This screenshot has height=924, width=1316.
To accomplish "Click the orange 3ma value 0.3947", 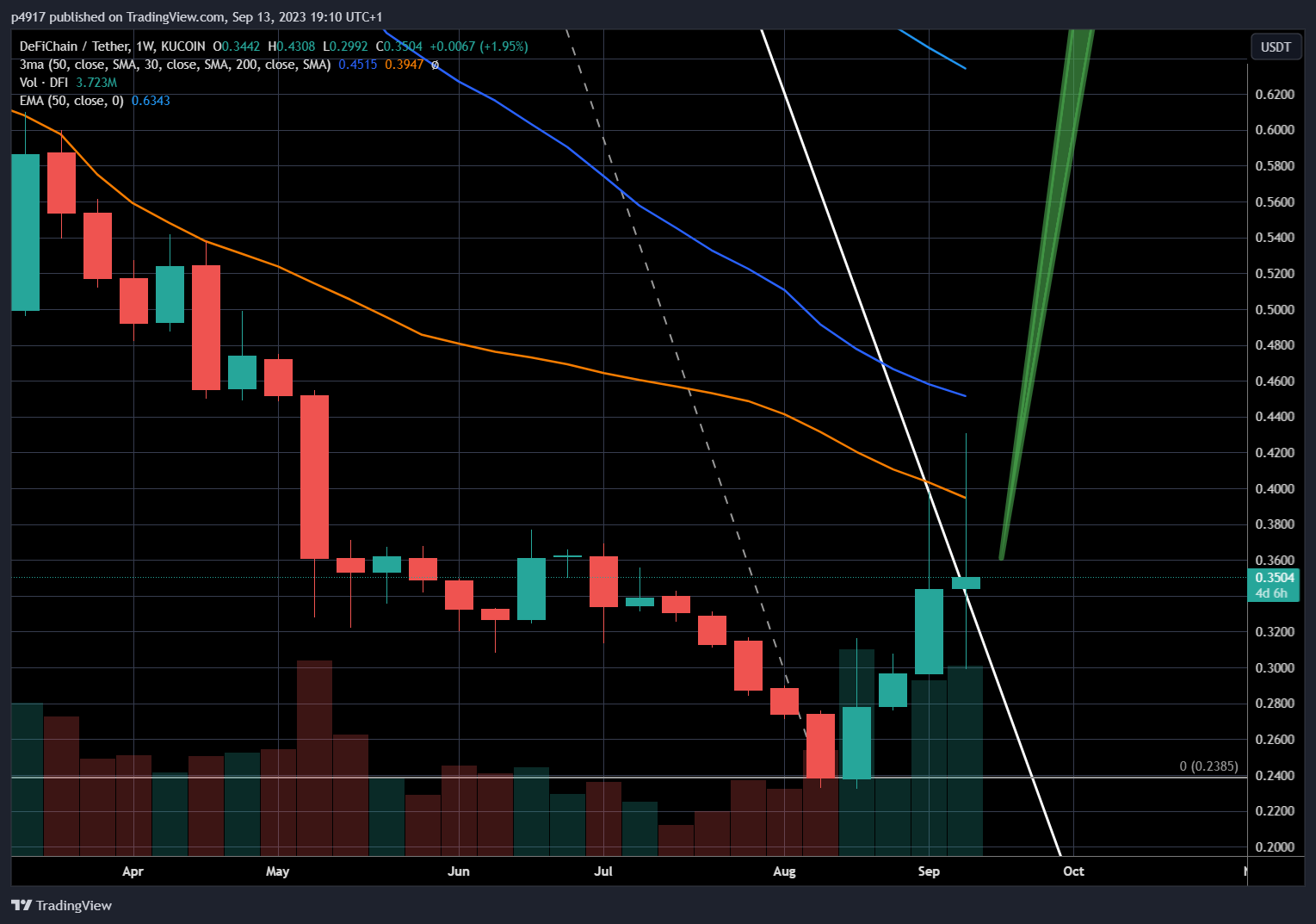I will [405, 65].
